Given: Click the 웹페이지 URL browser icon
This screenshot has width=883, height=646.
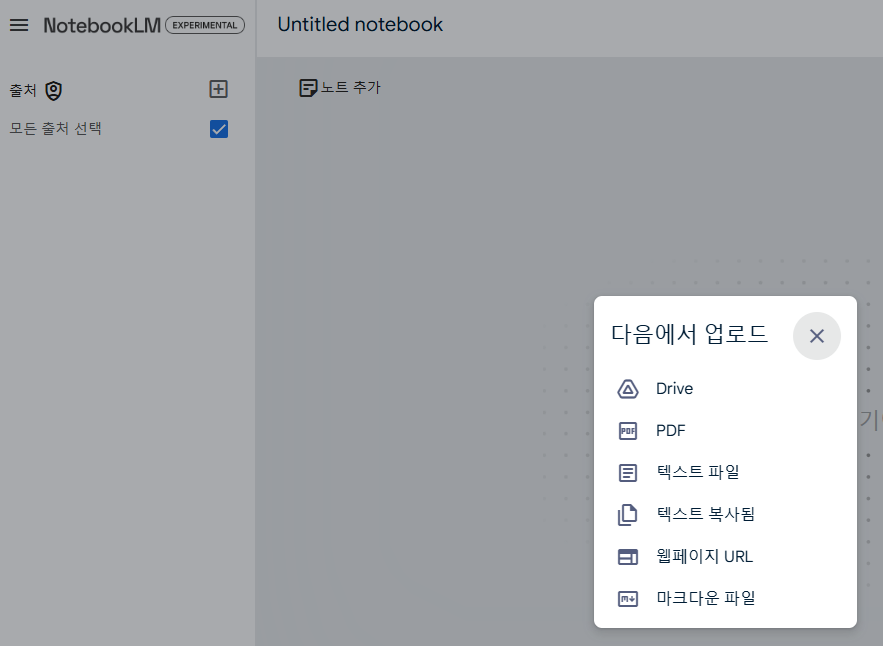Looking at the screenshot, I should [x=628, y=557].
